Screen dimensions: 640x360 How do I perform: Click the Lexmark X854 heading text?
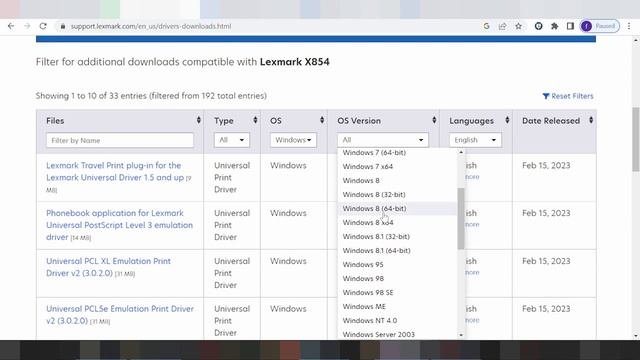point(295,62)
